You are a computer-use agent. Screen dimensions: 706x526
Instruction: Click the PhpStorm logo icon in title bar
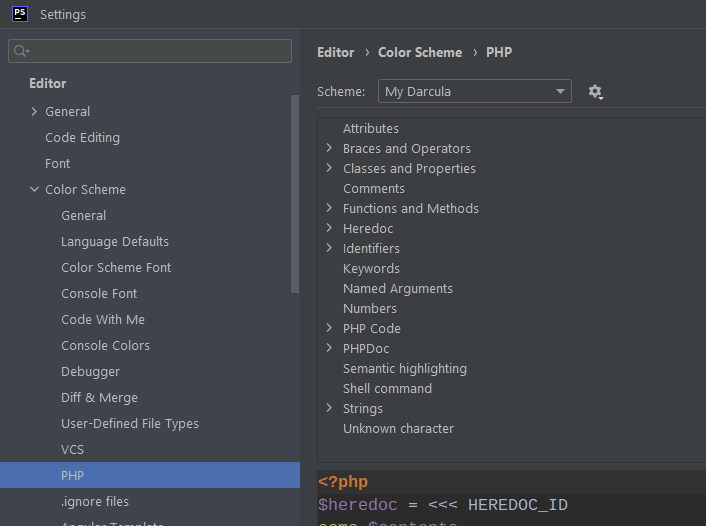click(20, 14)
